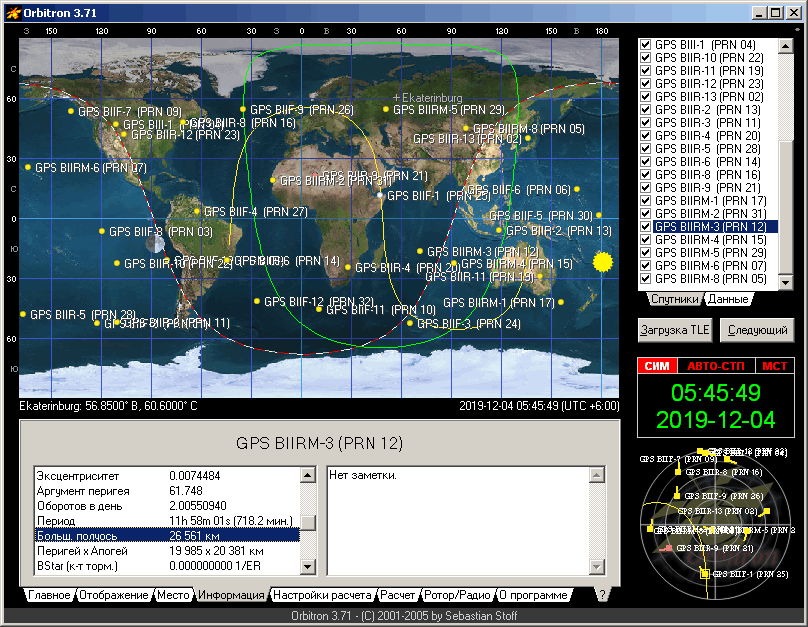Open the question mark help tab

tap(602, 595)
